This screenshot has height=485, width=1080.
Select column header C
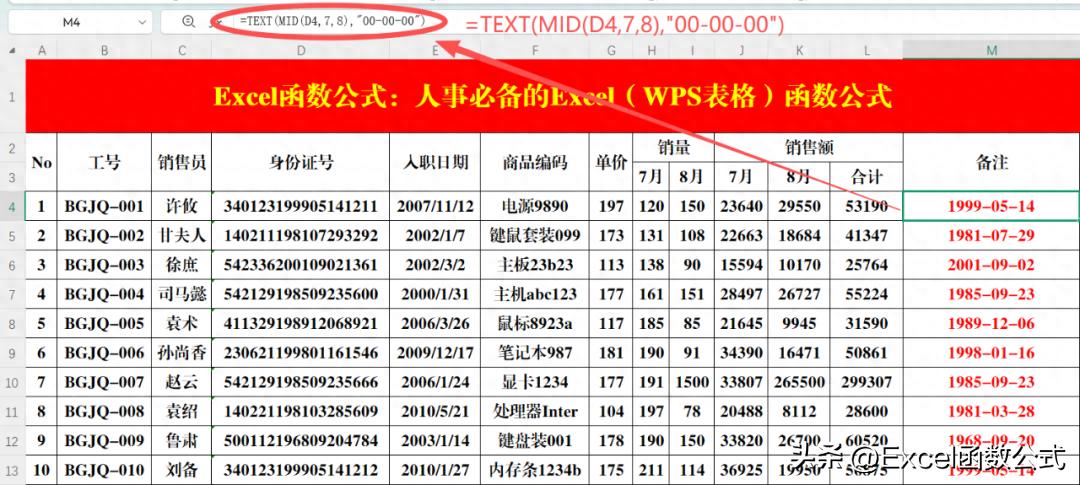182,50
